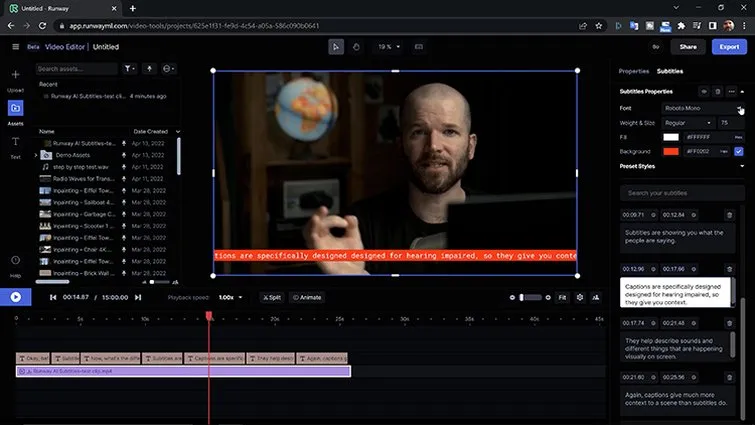Click the timeline settings gear icon
This screenshot has width=755, height=425.
(x=579, y=297)
